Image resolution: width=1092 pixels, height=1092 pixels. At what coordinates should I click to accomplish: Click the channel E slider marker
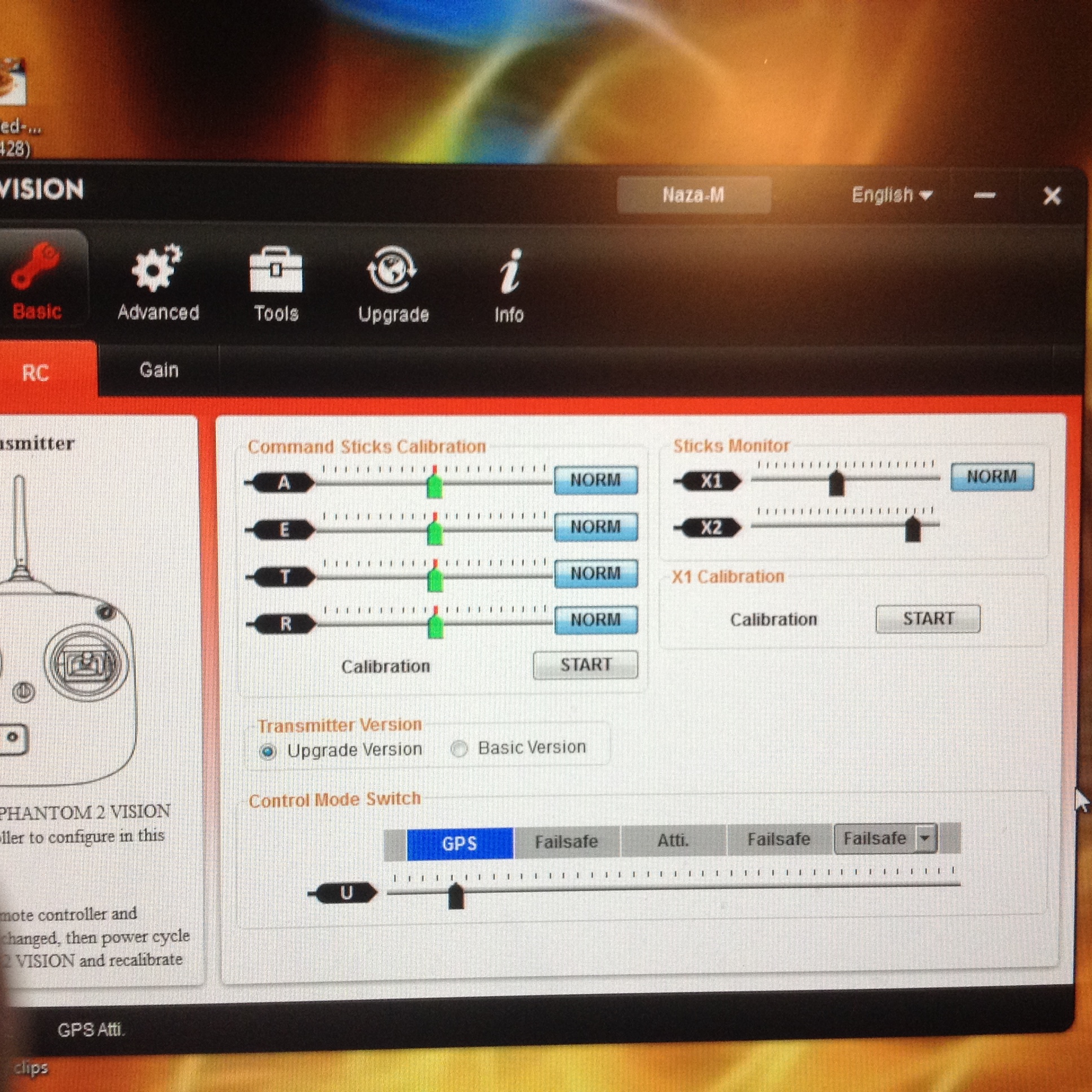434,532
